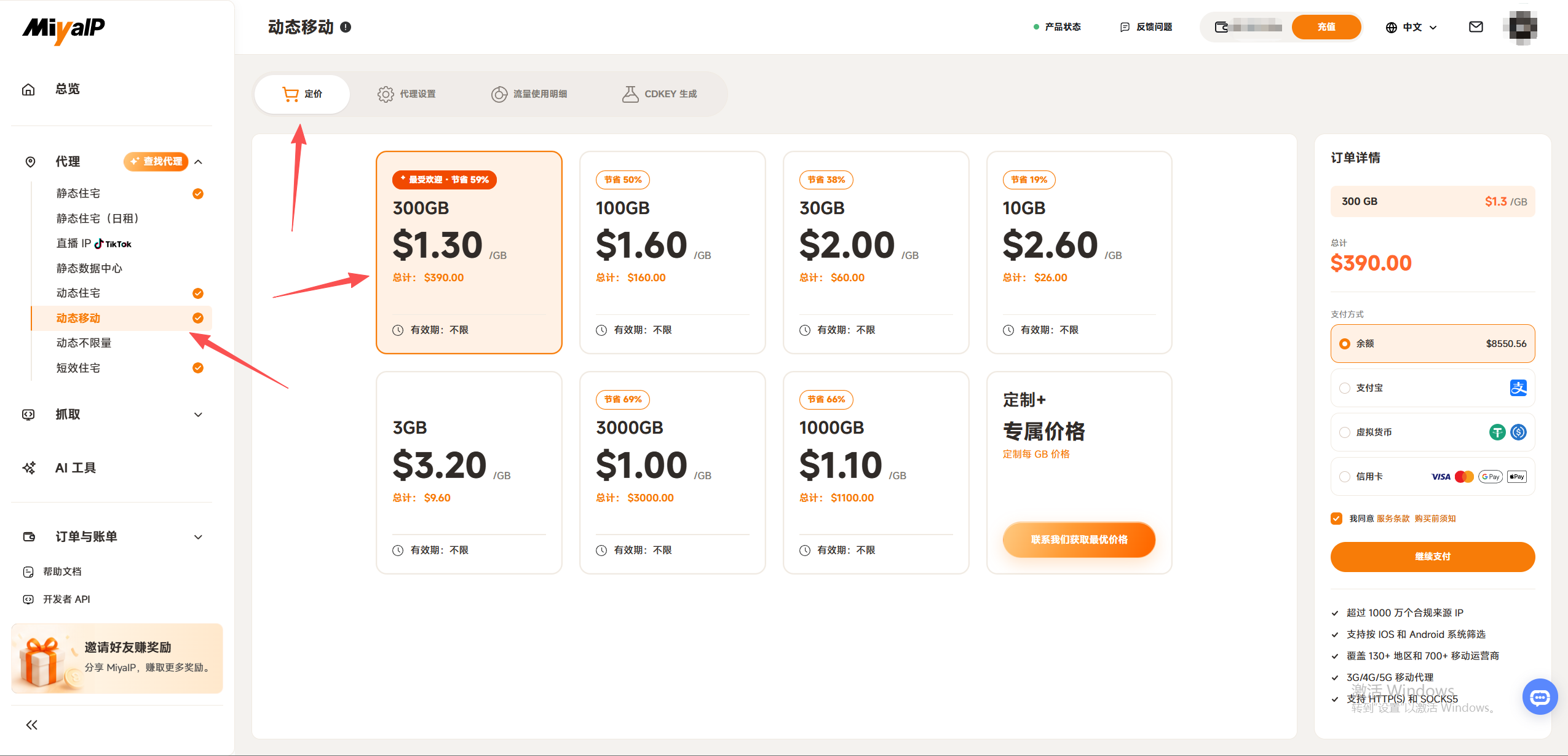This screenshot has width=1568, height=756.
Task: Click 联系我们获取最优价格 button
Action: point(1079,539)
